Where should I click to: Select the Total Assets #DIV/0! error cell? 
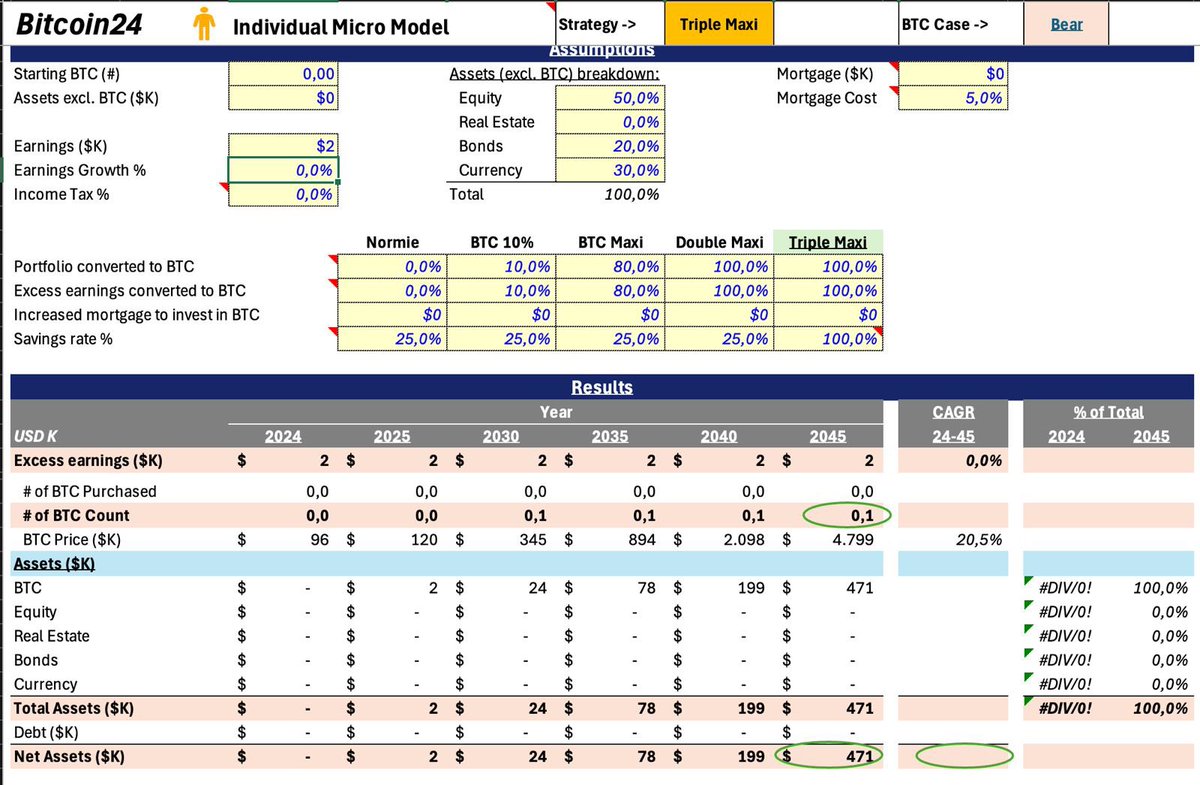pyautogui.click(x=1064, y=708)
